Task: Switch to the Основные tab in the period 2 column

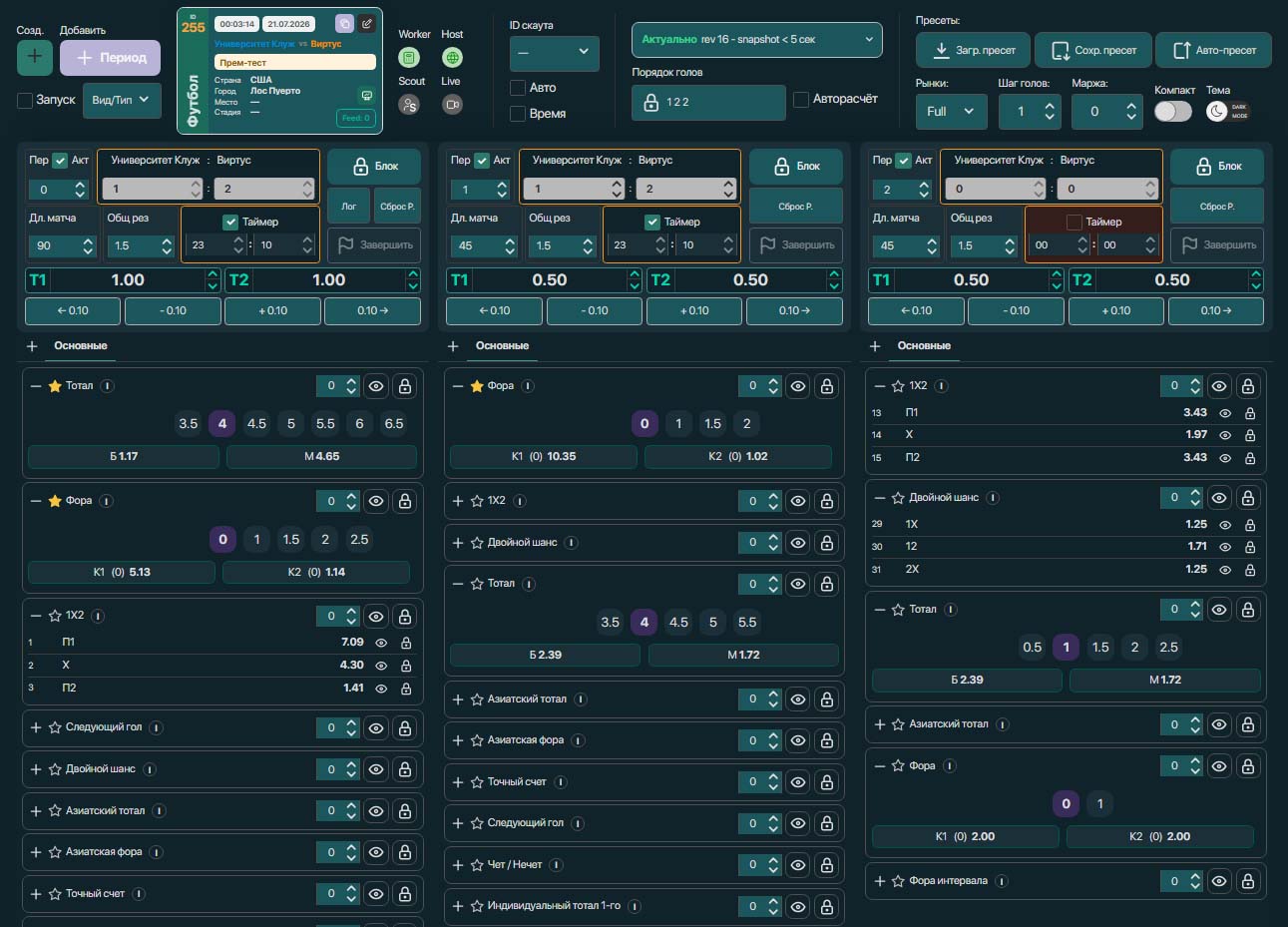Action: point(924,346)
